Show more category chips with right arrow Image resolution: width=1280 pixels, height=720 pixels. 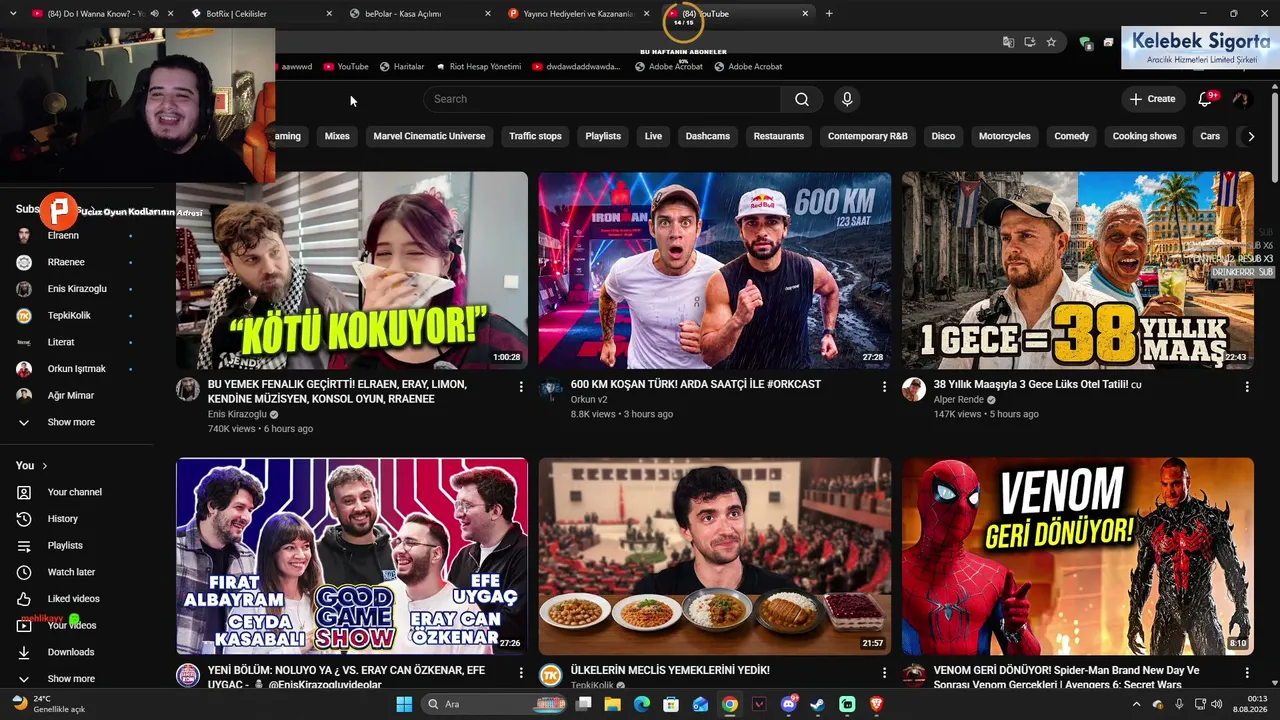pos(1250,136)
